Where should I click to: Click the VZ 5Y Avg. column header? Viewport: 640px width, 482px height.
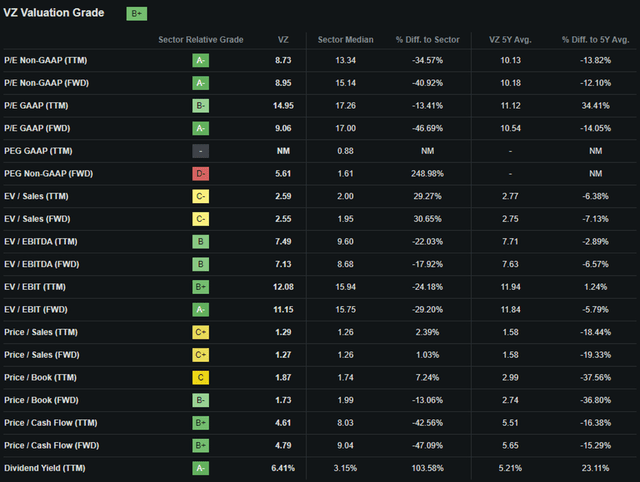click(510, 40)
